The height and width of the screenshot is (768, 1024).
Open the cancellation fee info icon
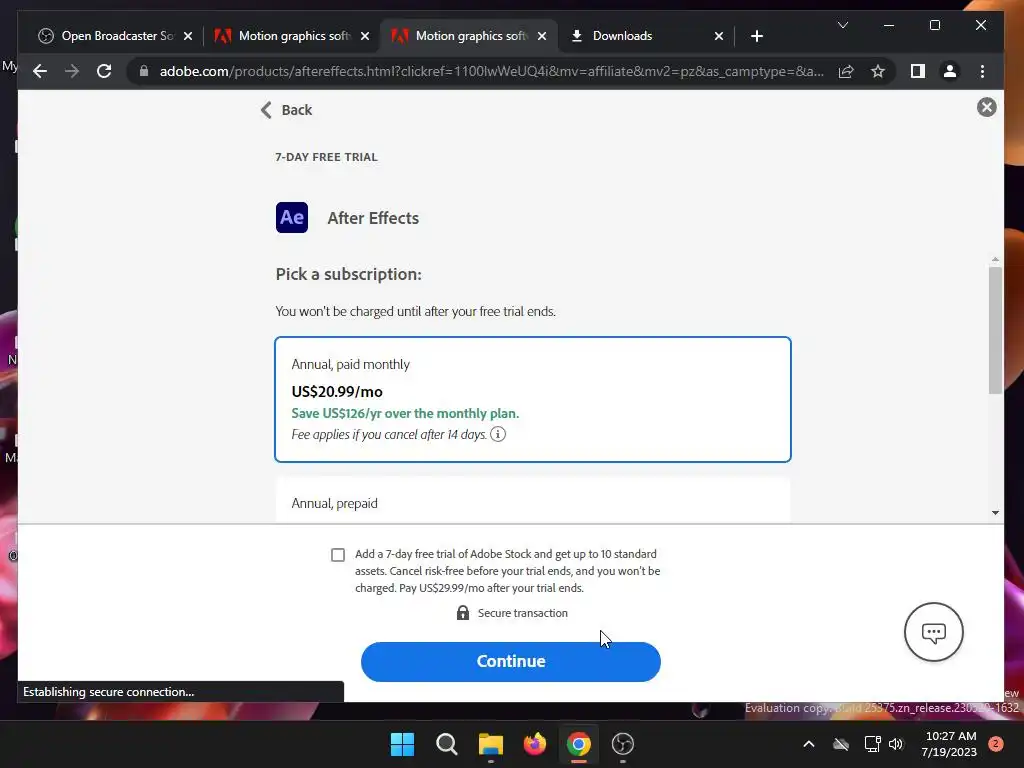pos(498,434)
